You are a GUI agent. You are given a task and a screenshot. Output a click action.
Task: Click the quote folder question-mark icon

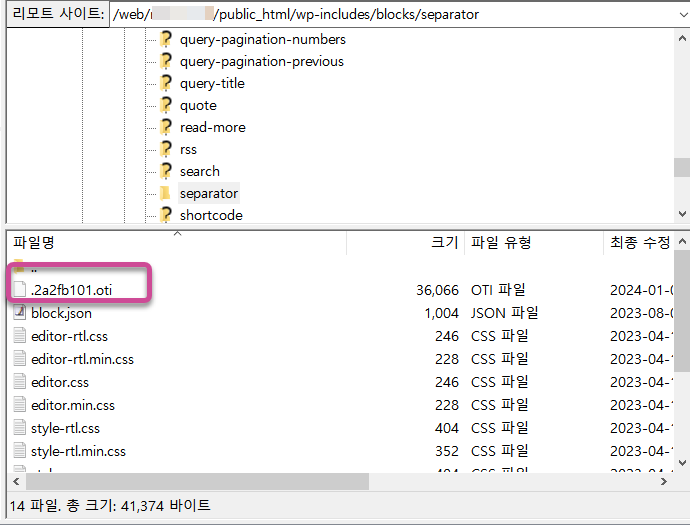click(166, 105)
